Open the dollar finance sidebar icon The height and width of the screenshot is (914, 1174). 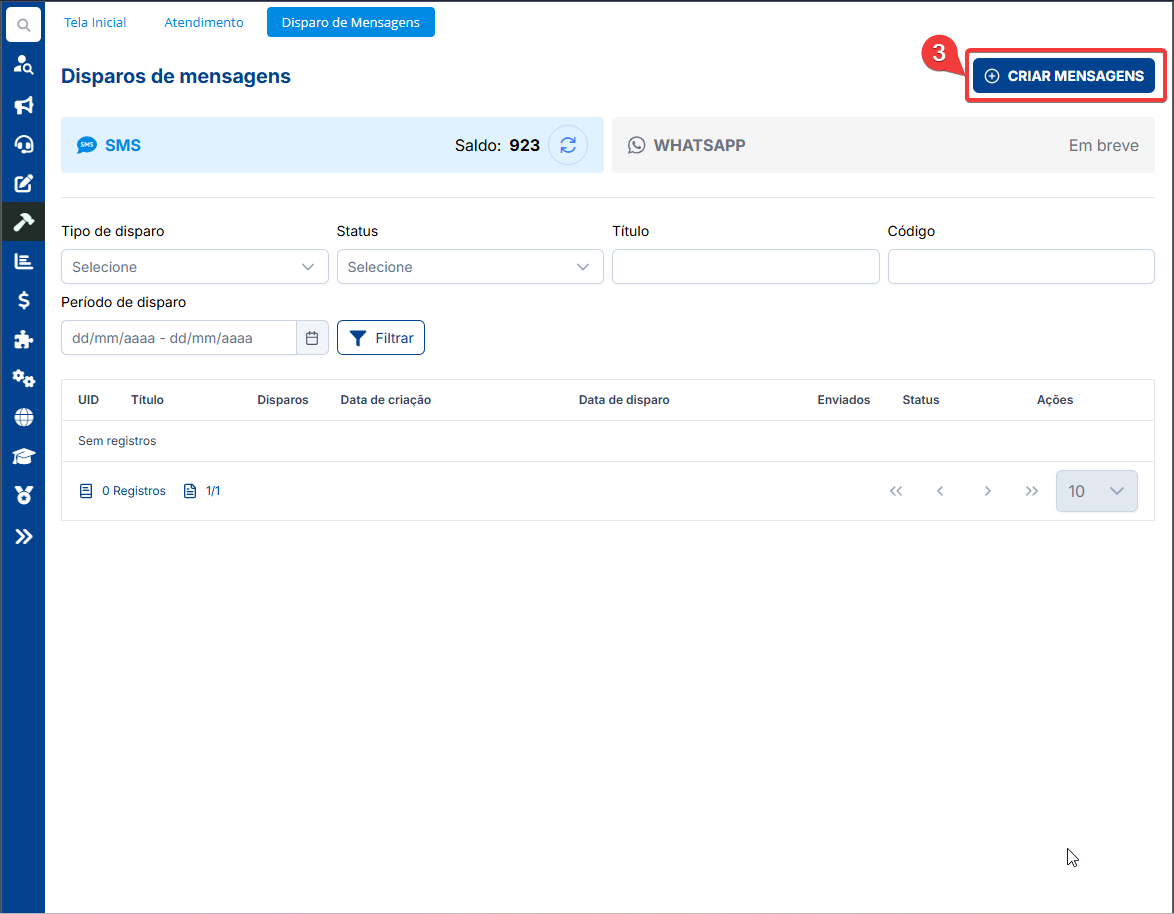pyautogui.click(x=23, y=300)
